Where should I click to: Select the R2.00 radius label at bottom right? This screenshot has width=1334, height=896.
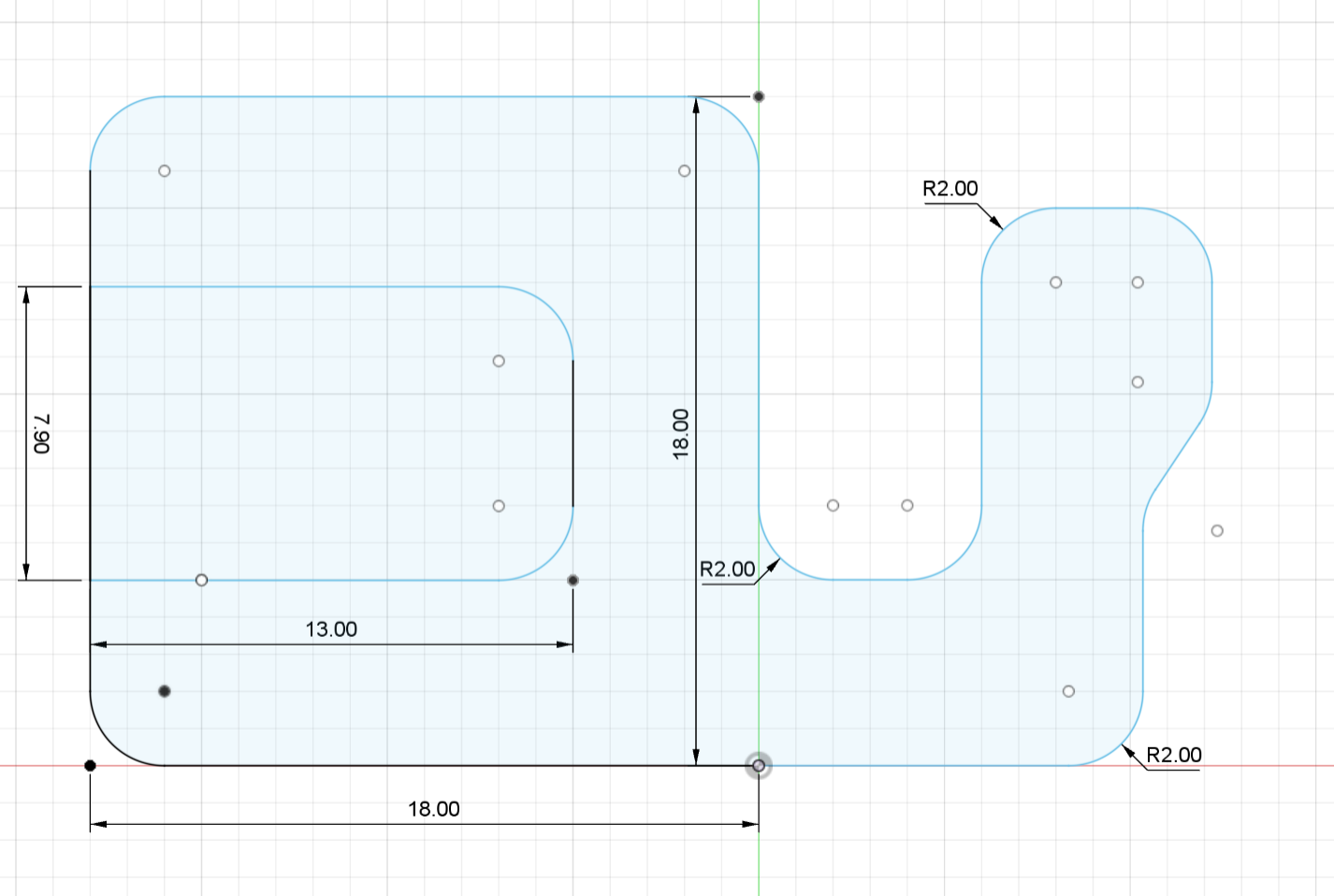(1173, 754)
